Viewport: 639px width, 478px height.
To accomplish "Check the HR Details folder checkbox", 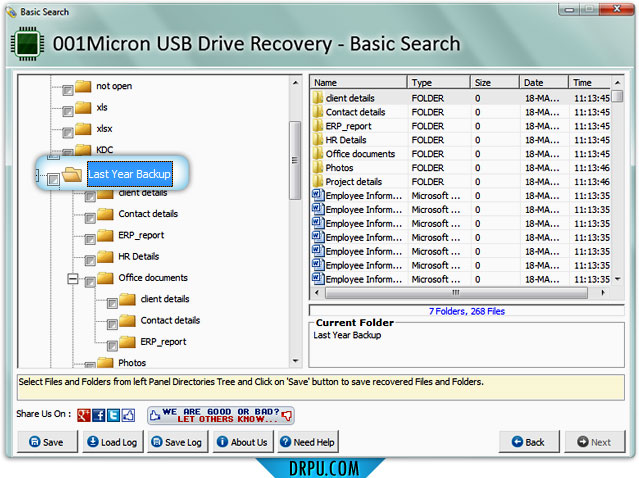I will pos(90,260).
